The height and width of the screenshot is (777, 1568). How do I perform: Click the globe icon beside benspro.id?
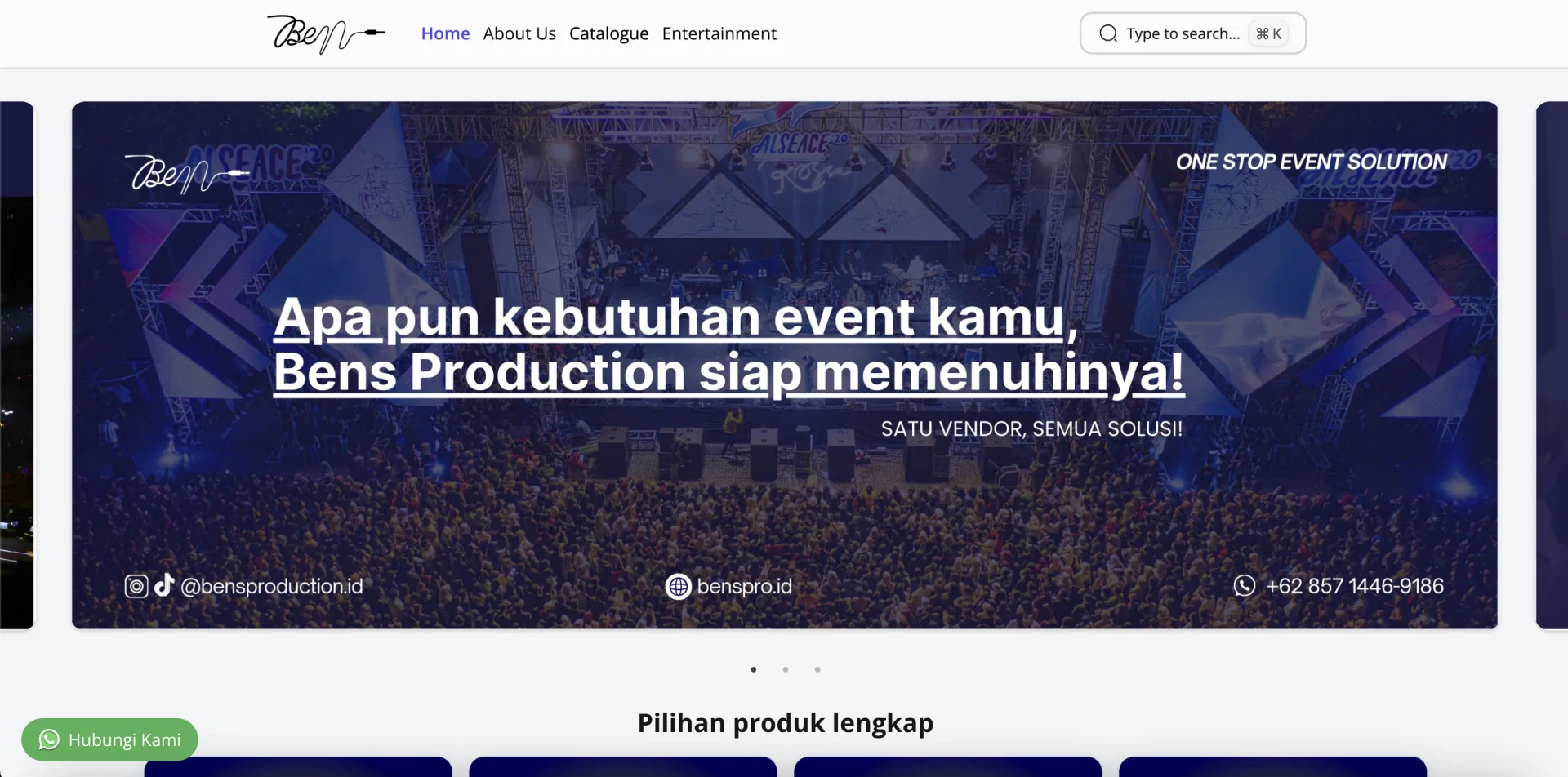[678, 586]
